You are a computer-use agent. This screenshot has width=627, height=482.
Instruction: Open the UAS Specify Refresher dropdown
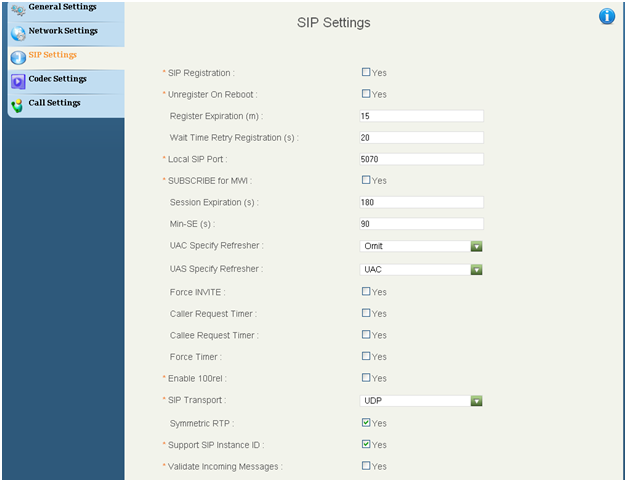[476, 270]
